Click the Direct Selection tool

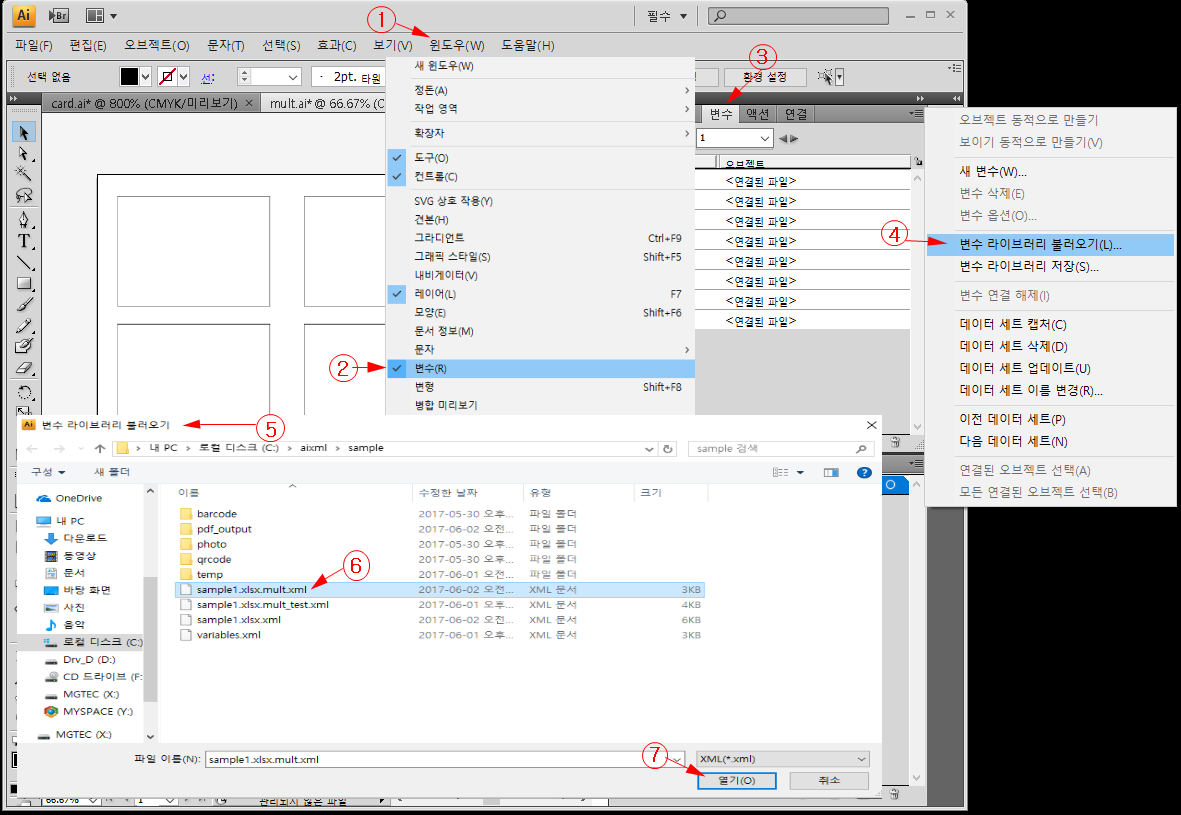point(25,154)
